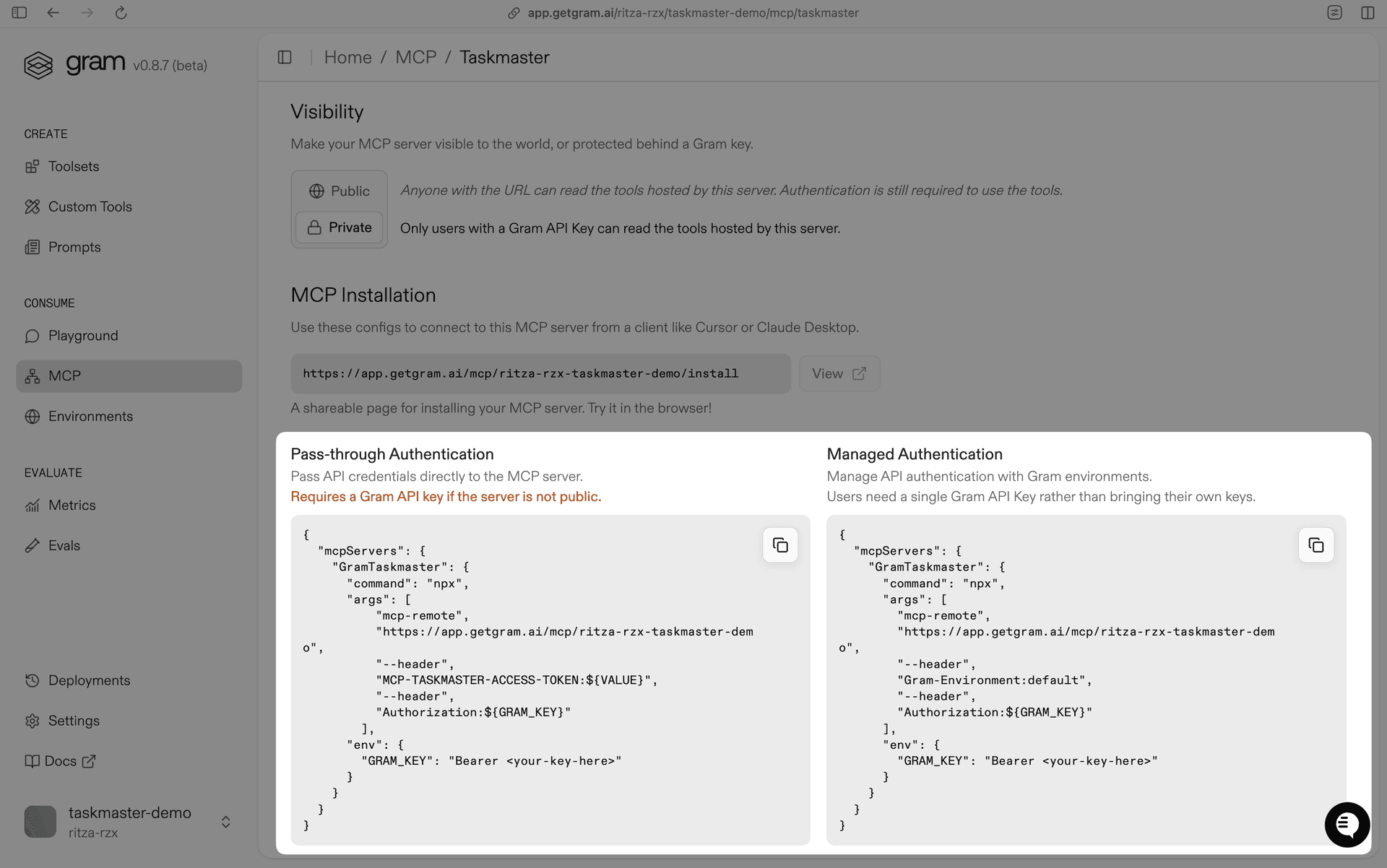Viewport: 1387px width, 868px height.
Task: Select the Prompts icon
Action: 33,247
